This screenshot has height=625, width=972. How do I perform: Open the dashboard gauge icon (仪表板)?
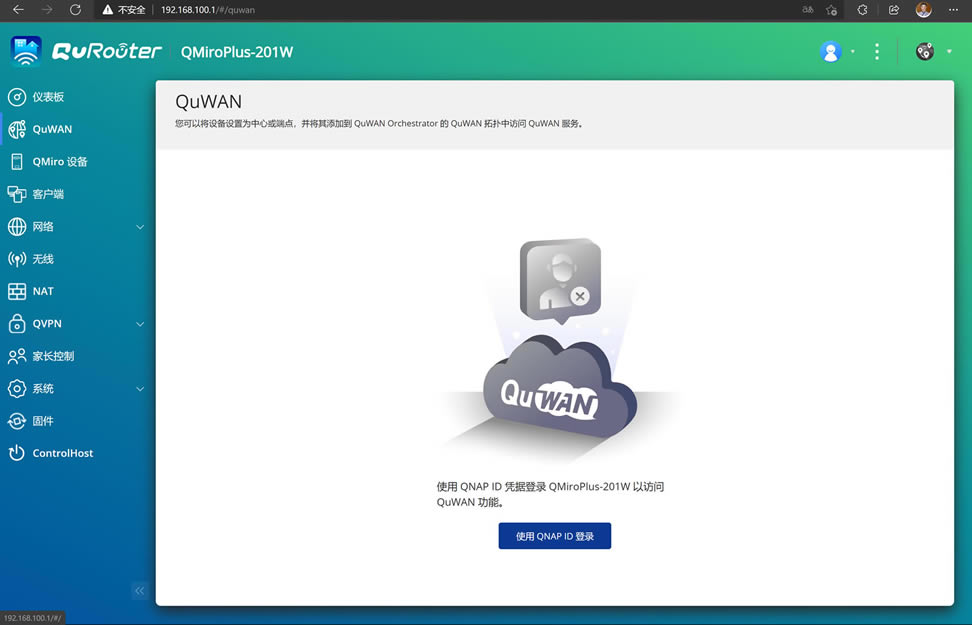pyautogui.click(x=17, y=97)
